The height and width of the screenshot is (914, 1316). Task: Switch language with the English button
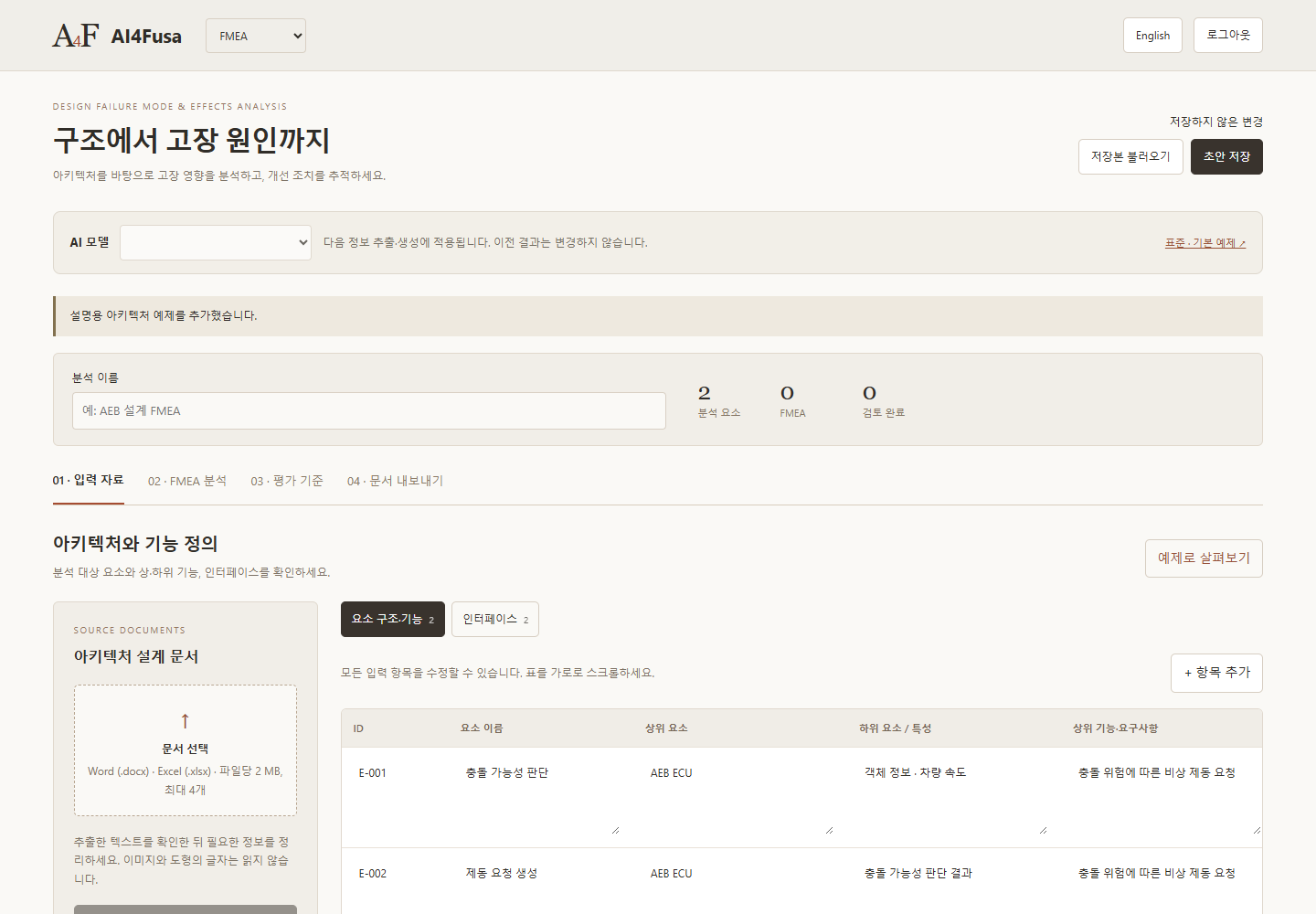pos(1152,36)
